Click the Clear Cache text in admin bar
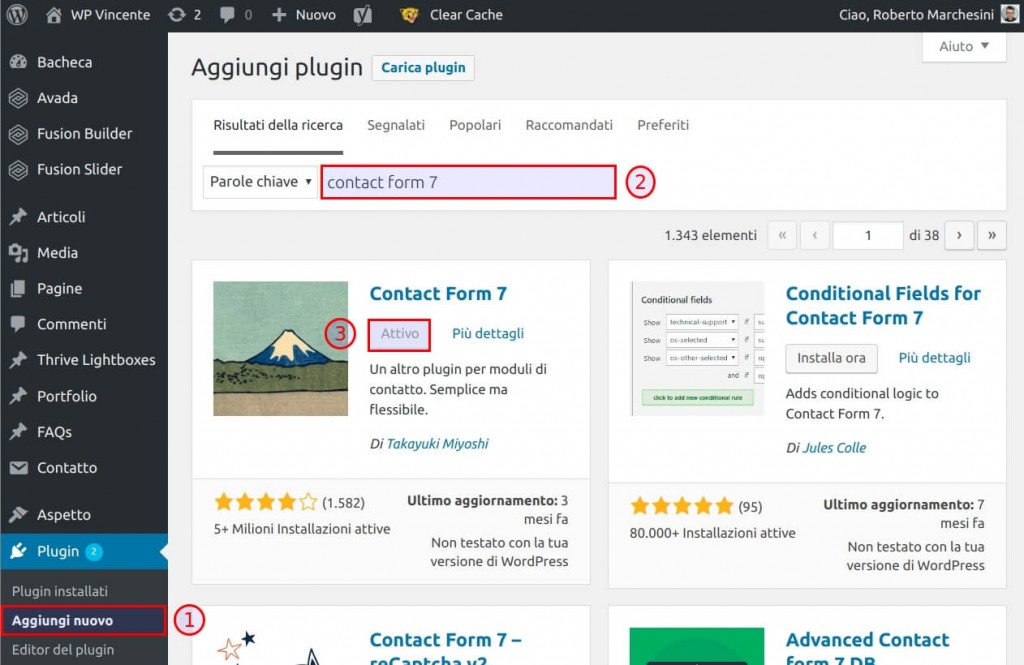Viewport: 1024px width, 665px height. tap(466, 14)
